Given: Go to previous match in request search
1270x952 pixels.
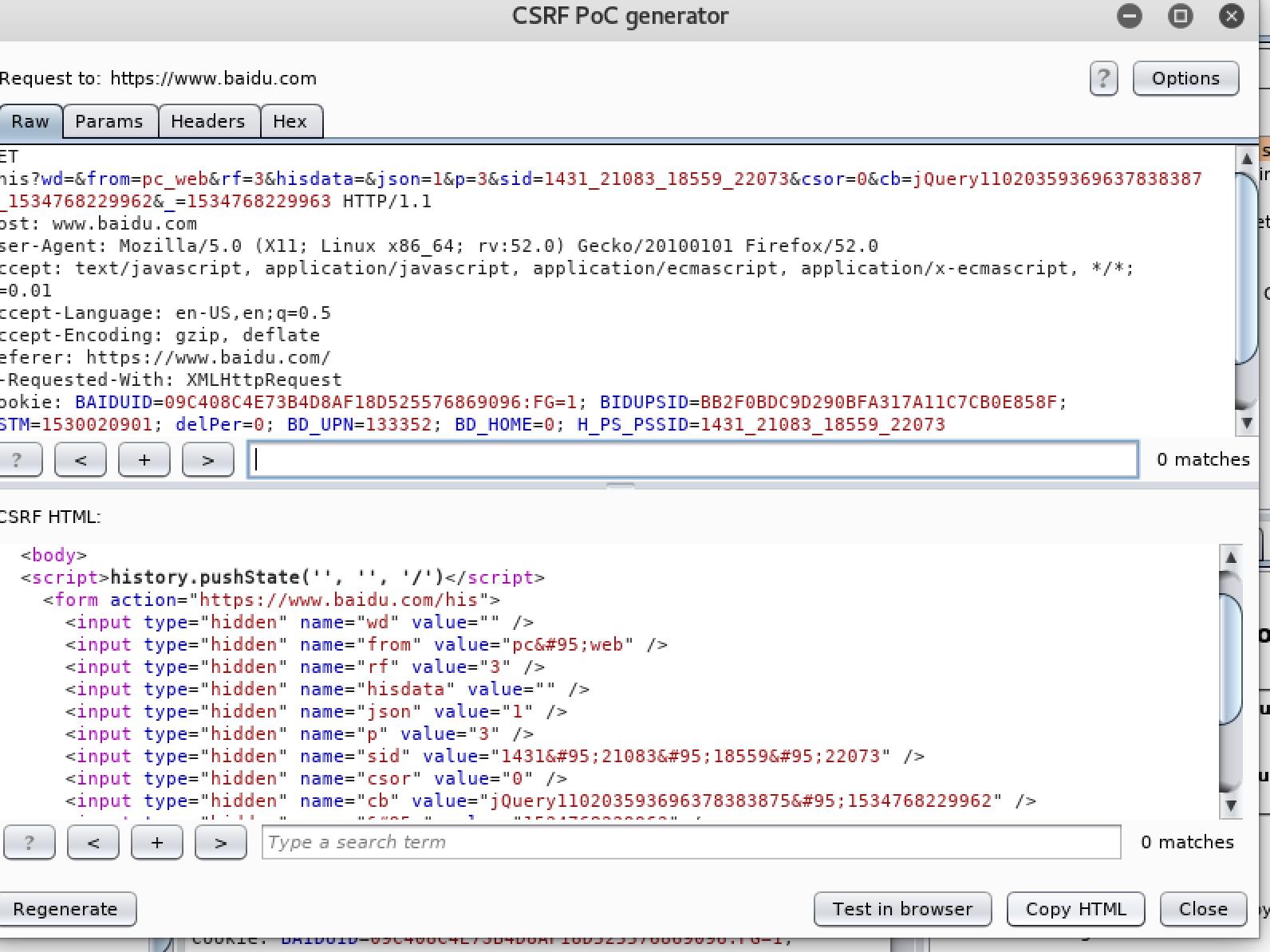Looking at the screenshot, I should pyautogui.click(x=81, y=460).
